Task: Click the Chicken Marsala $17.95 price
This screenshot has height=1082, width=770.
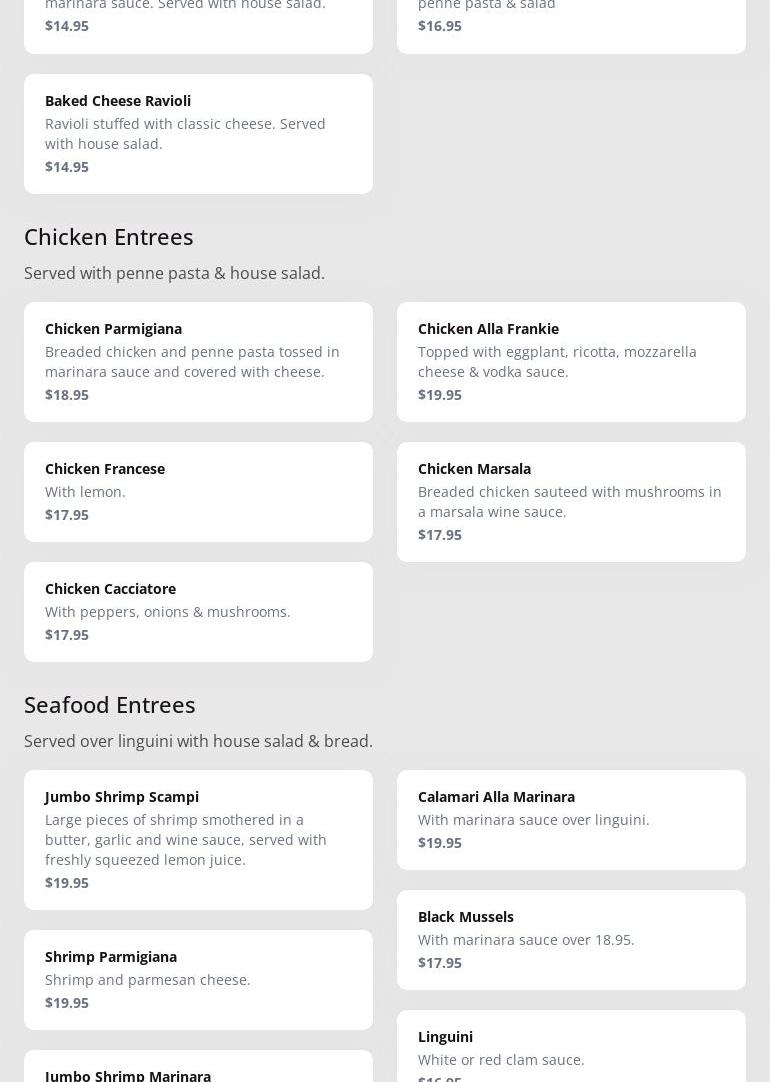Action: click(x=440, y=534)
